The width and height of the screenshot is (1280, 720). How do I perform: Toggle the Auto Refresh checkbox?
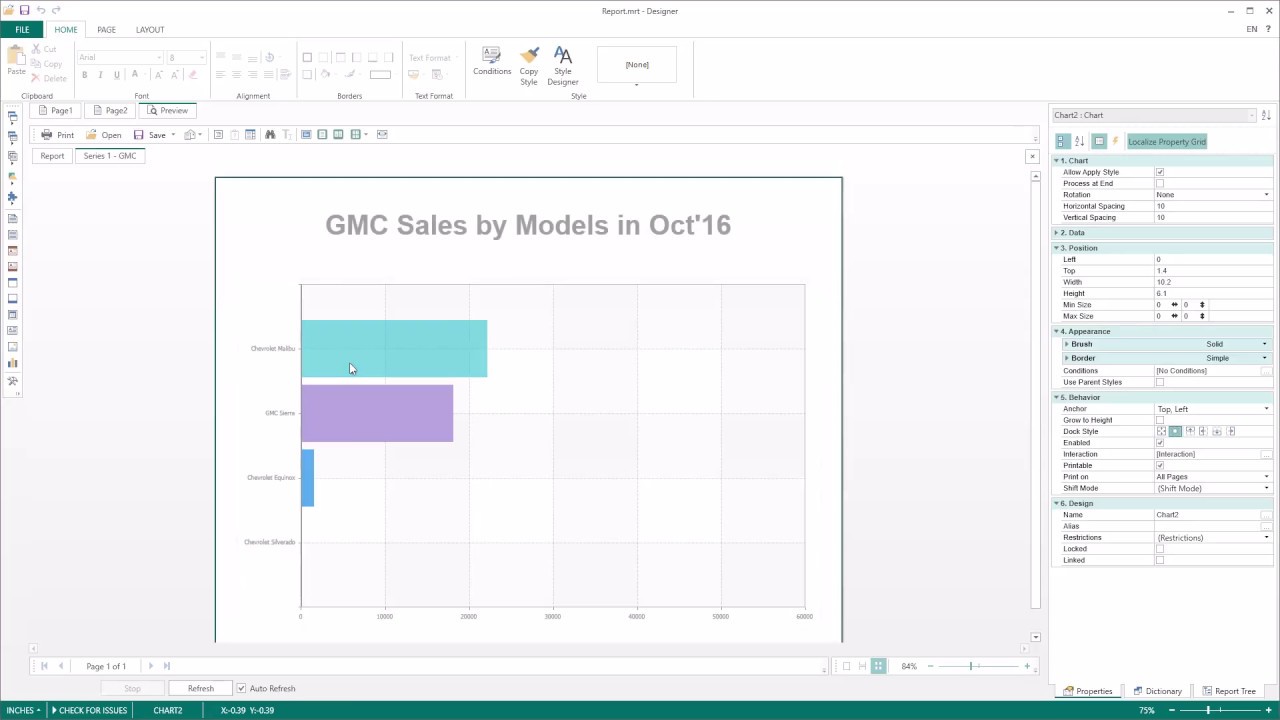[x=241, y=688]
